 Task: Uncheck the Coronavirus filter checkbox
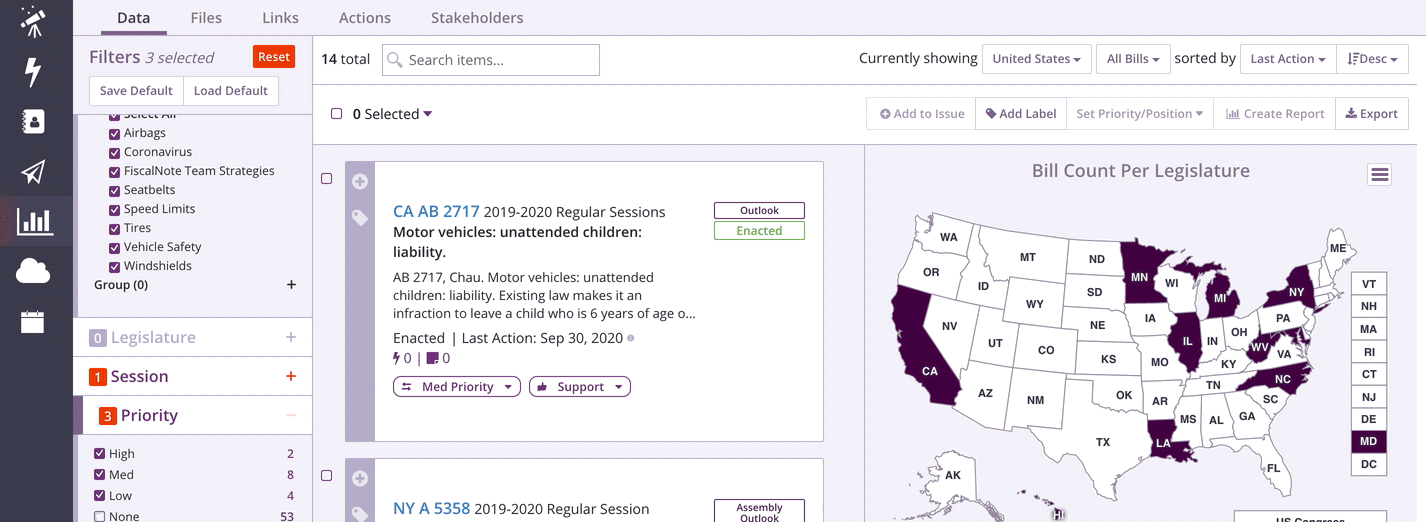[114, 152]
